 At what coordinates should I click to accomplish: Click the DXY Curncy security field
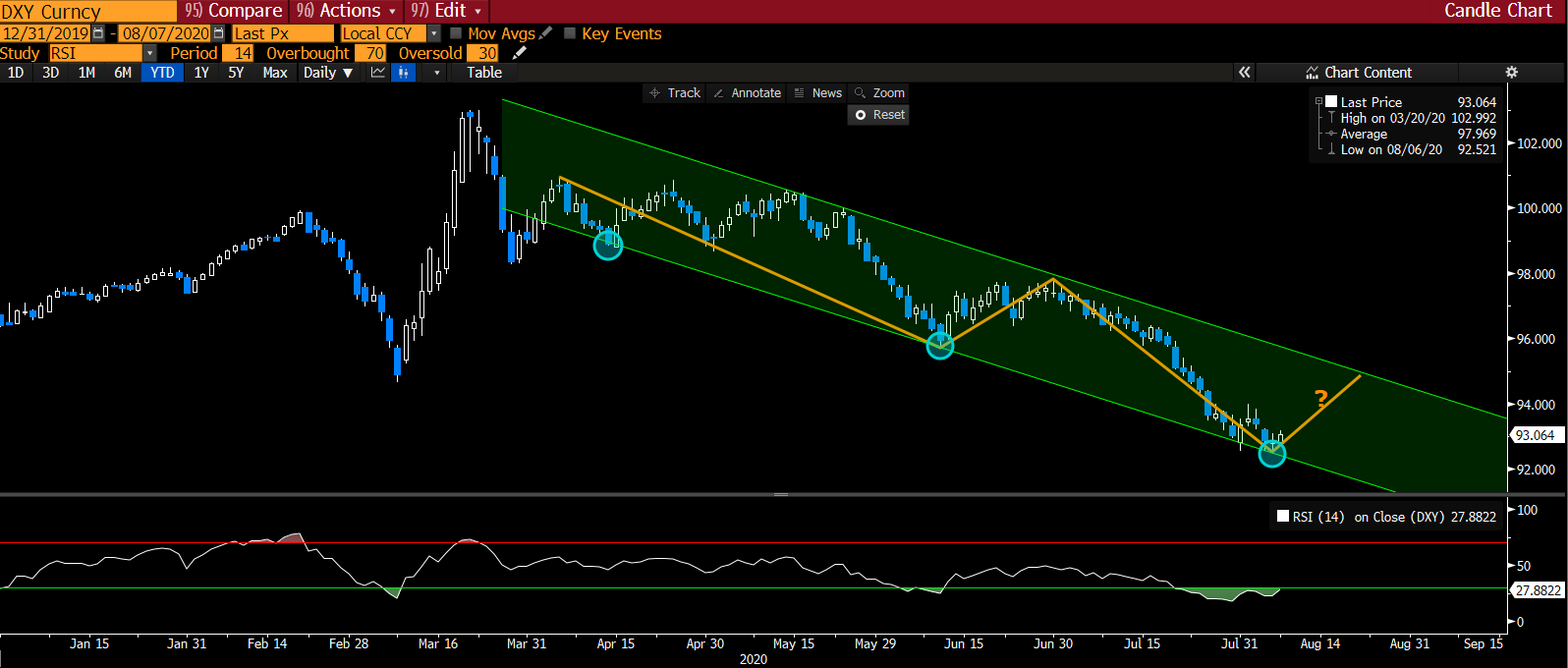[x=88, y=11]
